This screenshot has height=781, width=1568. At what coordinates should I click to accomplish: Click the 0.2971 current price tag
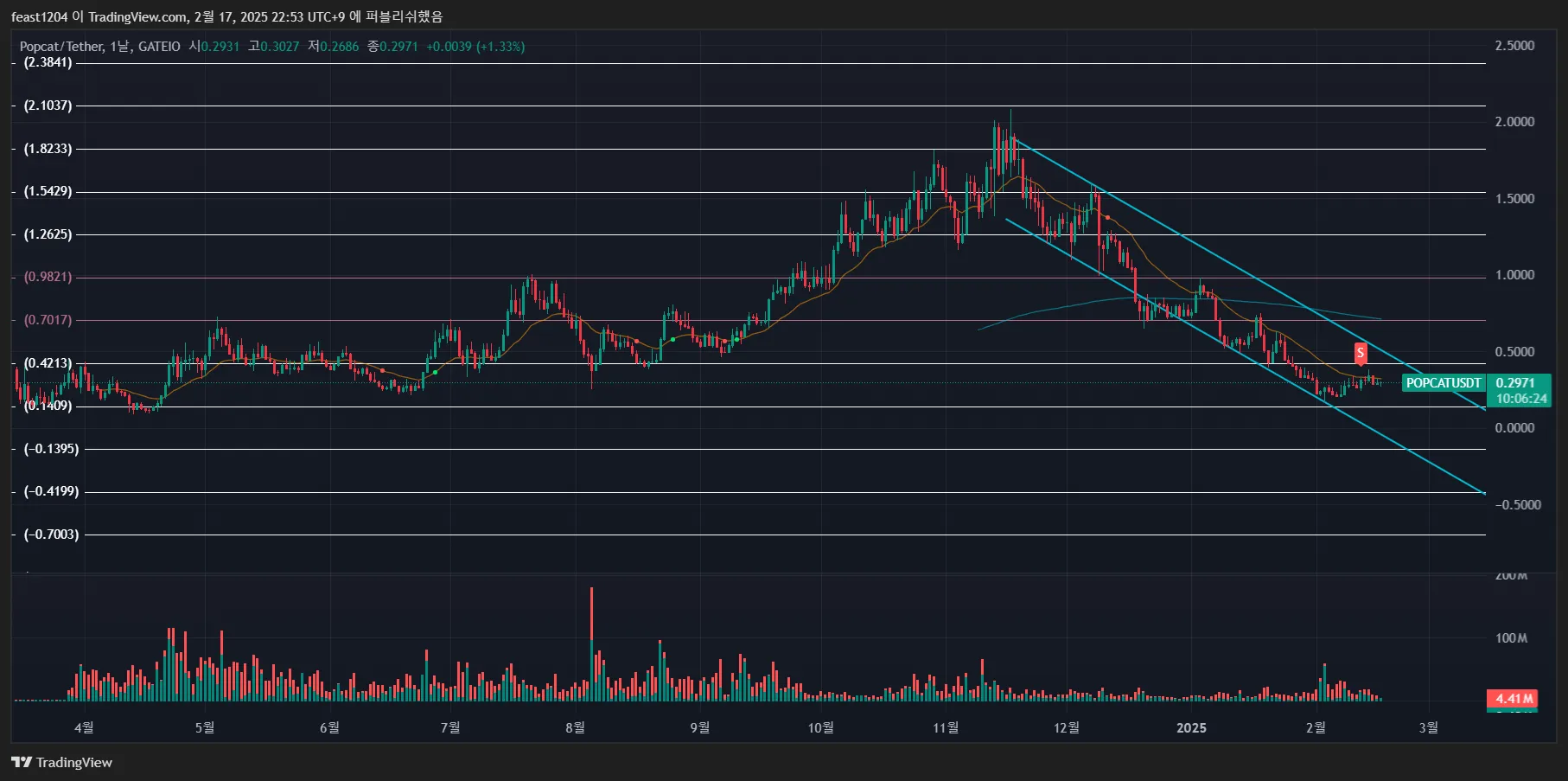point(1515,383)
